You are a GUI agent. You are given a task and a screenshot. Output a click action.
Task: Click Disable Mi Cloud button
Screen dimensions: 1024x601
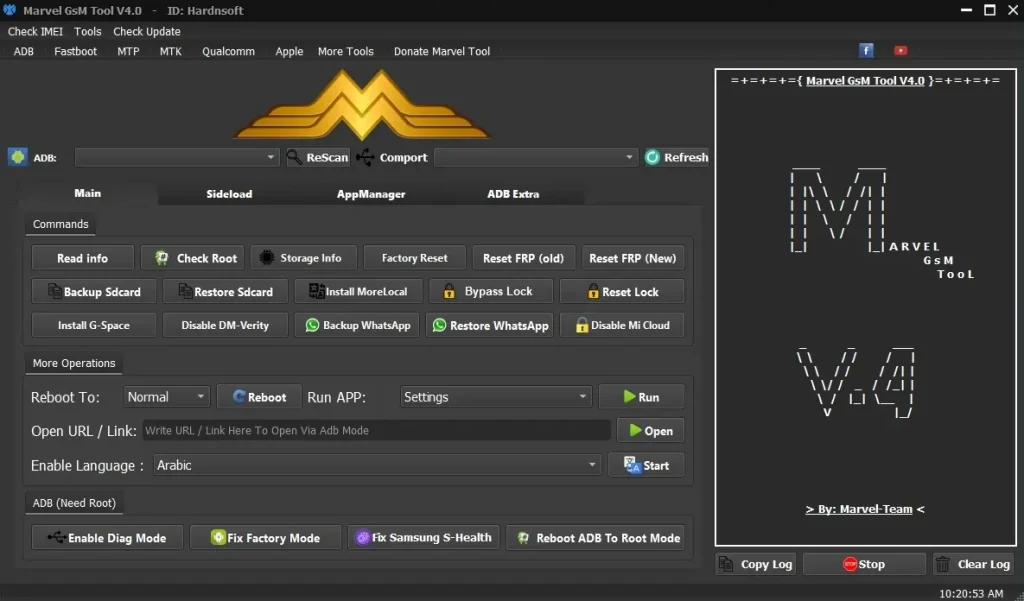point(622,325)
